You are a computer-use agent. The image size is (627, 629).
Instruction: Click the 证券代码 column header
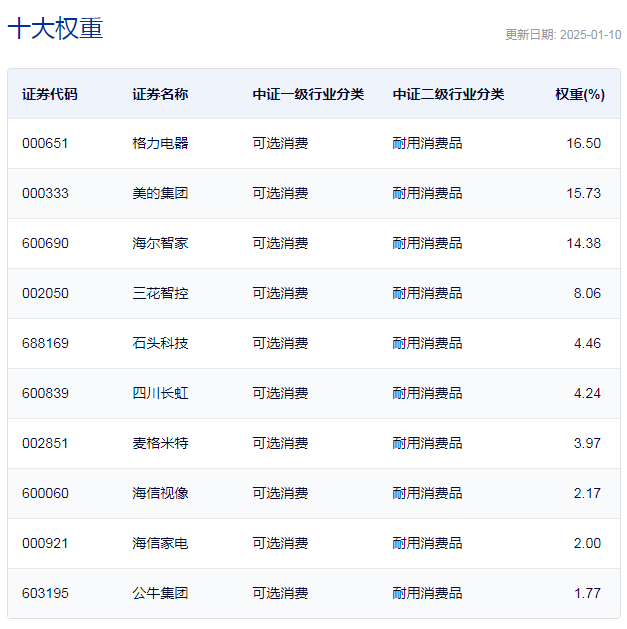[50, 94]
